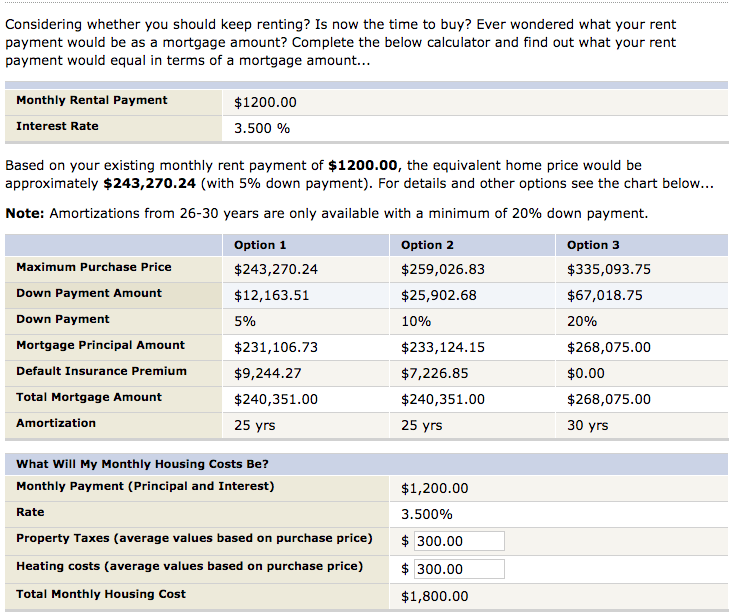730x613 pixels.
Task: Click 'What Will My Monthly Housing Costs Be?' header
Action: click(142, 465)
